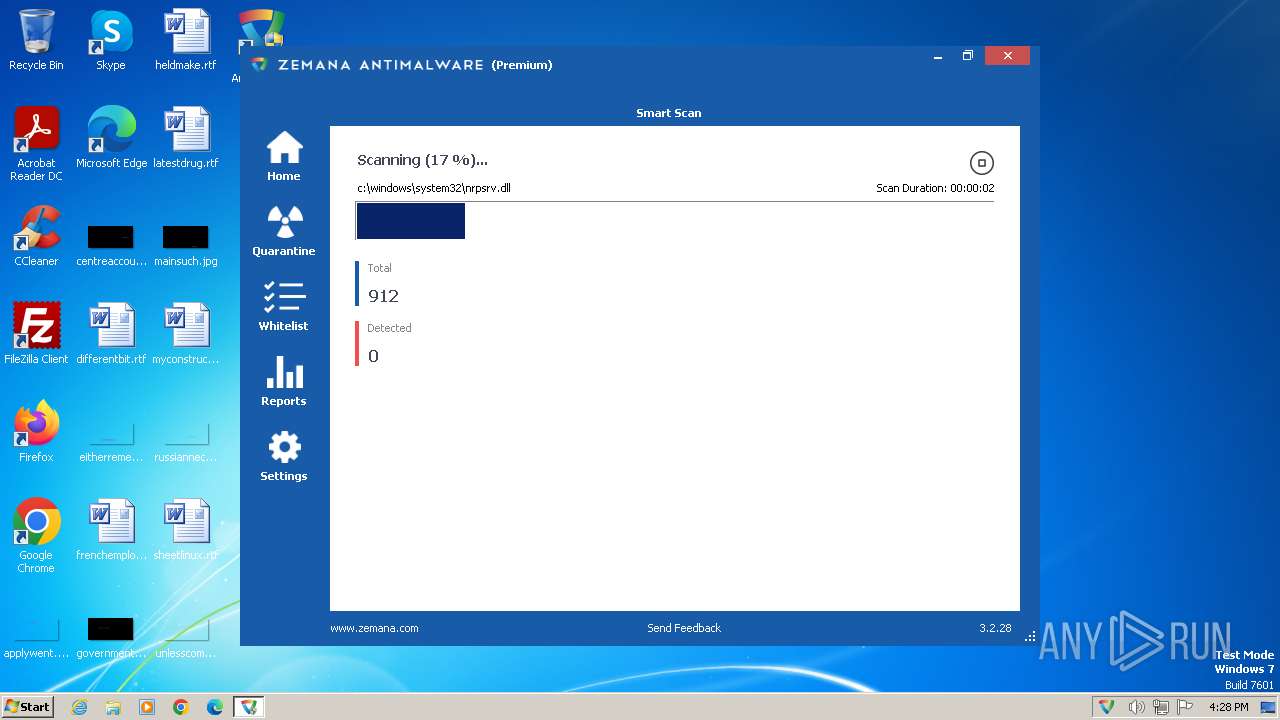Image resolution: width=1280 pixels, height=720 pixels.
Task: Close the Zemana AntiMalware window
Action: pos(1007,56)
